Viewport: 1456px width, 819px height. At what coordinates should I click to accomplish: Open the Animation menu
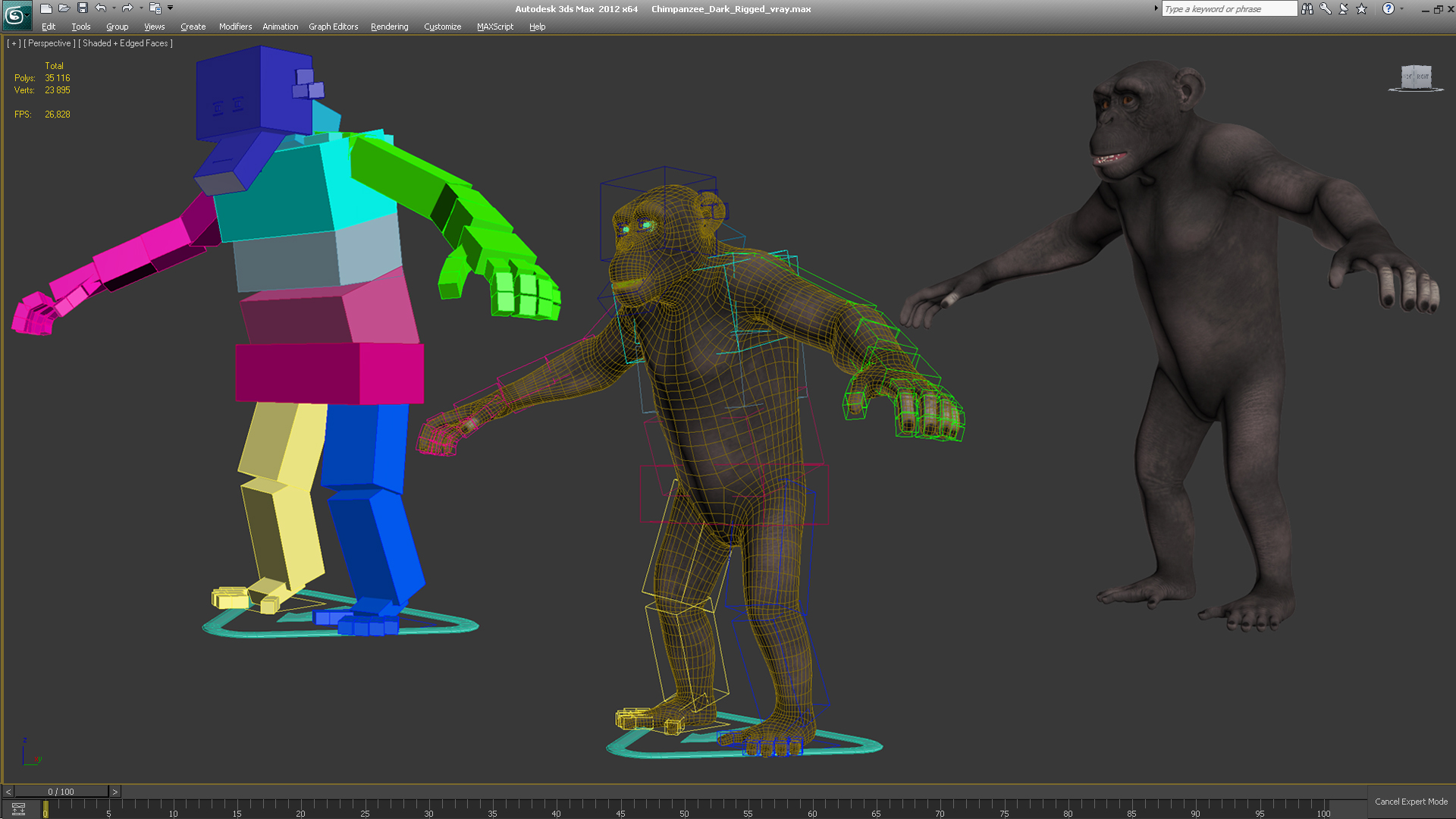pyautogui.click(x=281, y=27)
